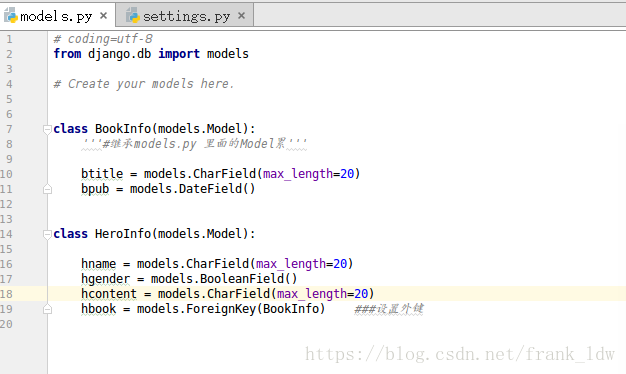
Task: Collapse the HeroInfo class fold marker
Action: [47, 234]
